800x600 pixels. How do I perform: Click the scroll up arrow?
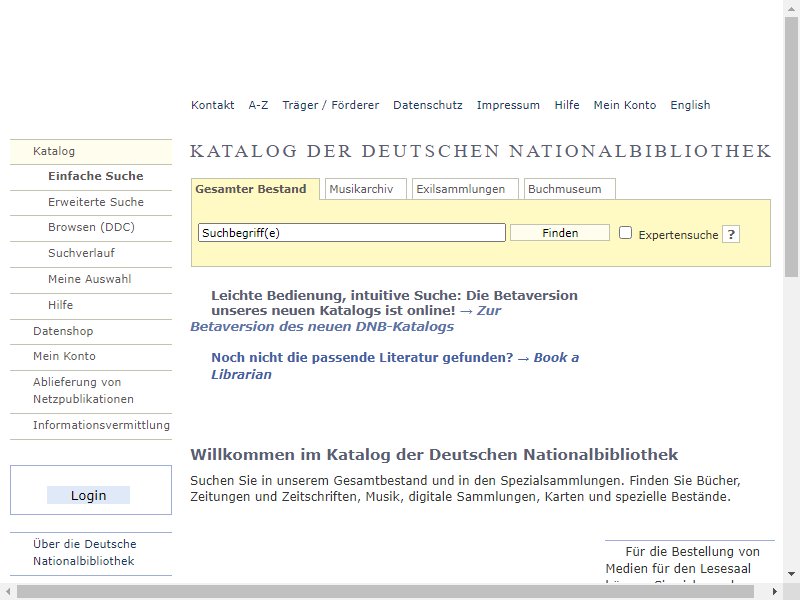(791, 8)
